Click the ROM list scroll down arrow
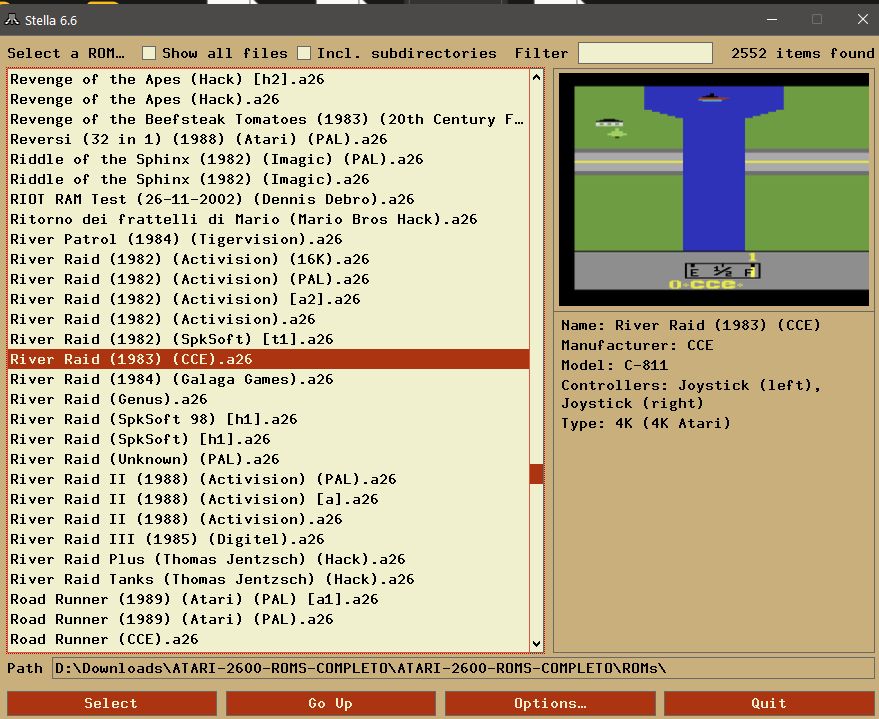The height and width of the screenshot is (719, 879). [x=536, y=643]
